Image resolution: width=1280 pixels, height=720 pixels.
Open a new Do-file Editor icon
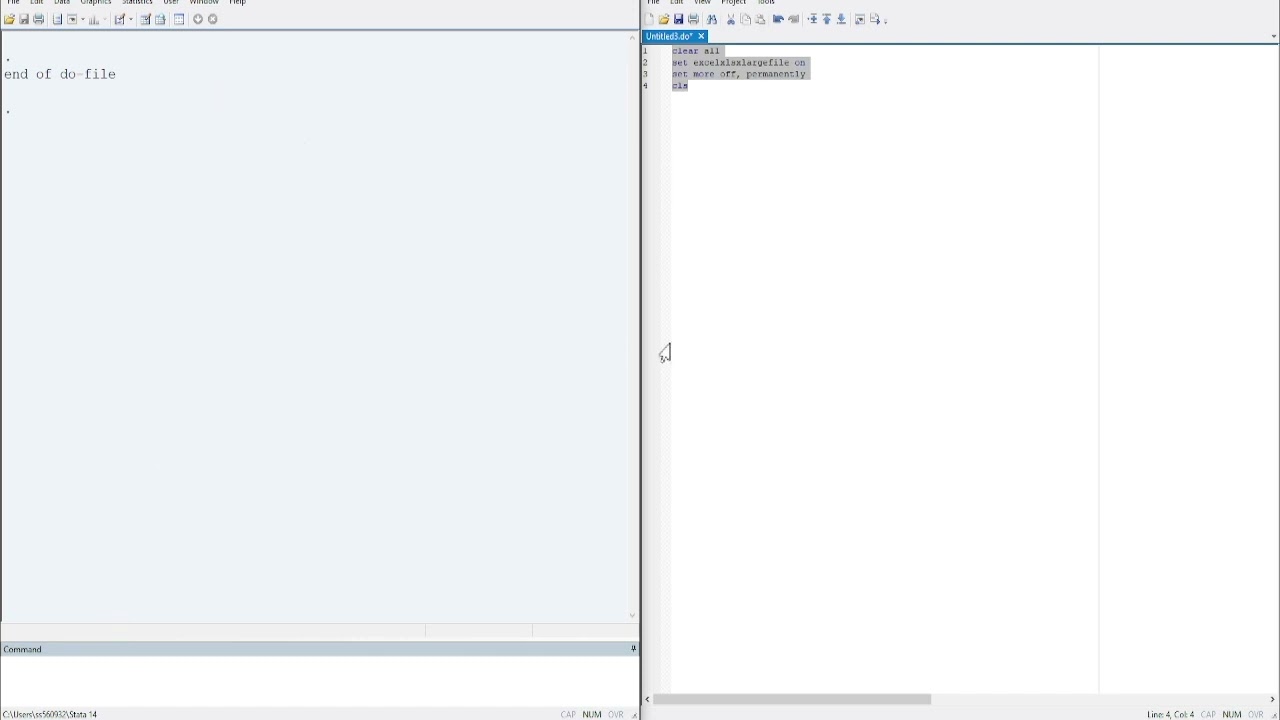click(x=119, y=19)
